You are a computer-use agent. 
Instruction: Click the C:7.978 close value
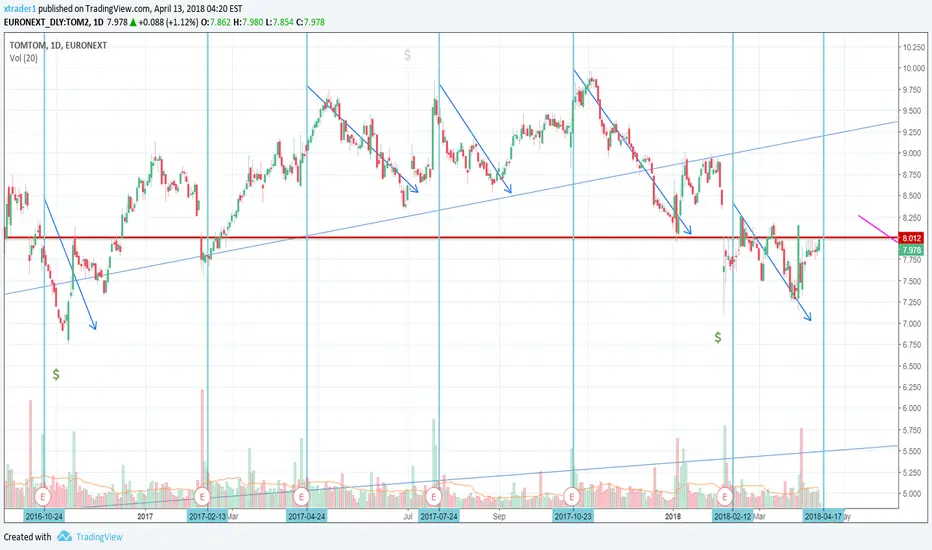(310, 22)
